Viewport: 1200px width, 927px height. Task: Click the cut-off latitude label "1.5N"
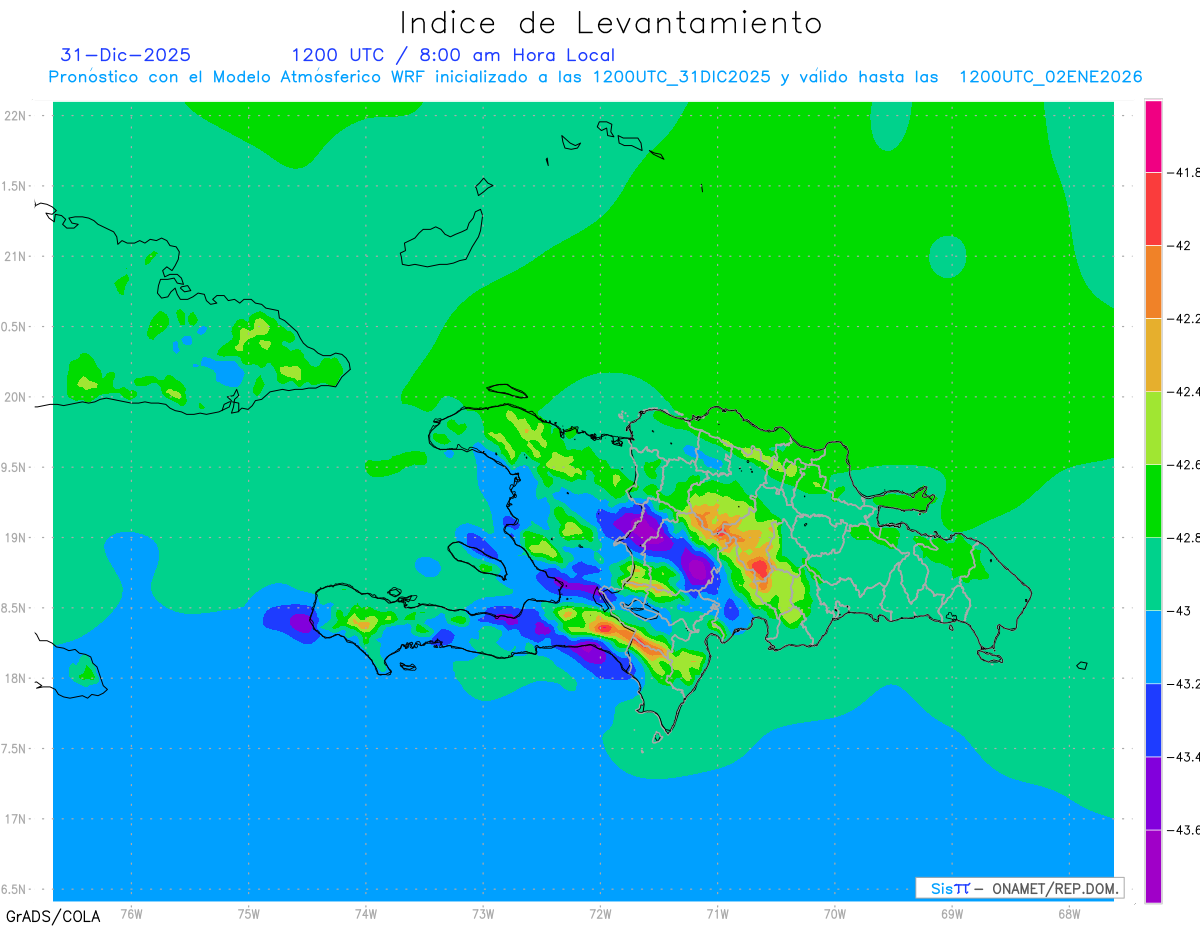pyautogui.click(x=14, y=186)
